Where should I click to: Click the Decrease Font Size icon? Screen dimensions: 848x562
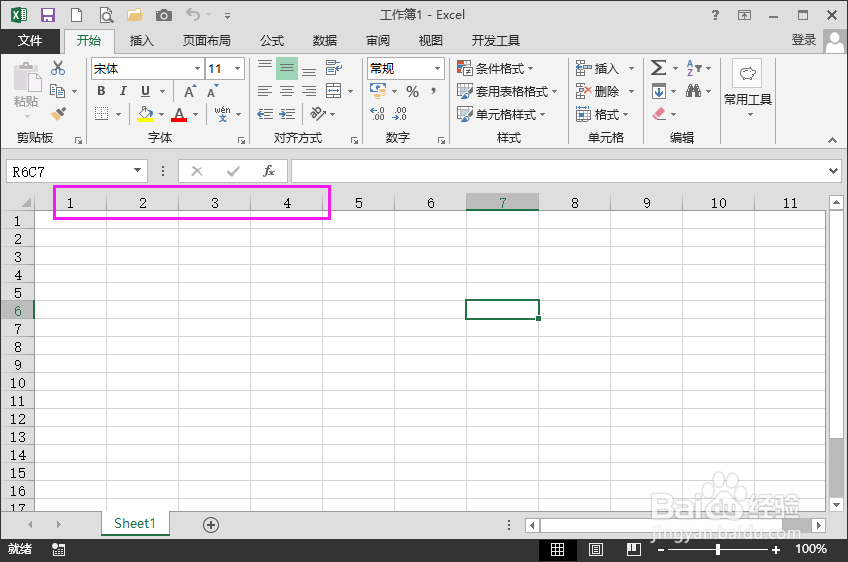click(x=213, y=91)
